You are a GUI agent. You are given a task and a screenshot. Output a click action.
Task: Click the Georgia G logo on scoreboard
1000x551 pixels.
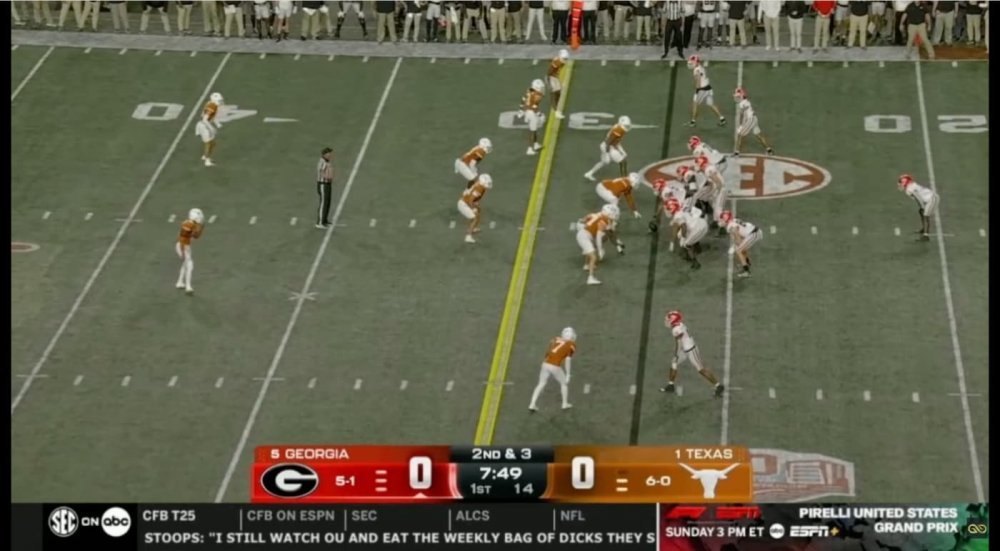(x=290, y=480)
